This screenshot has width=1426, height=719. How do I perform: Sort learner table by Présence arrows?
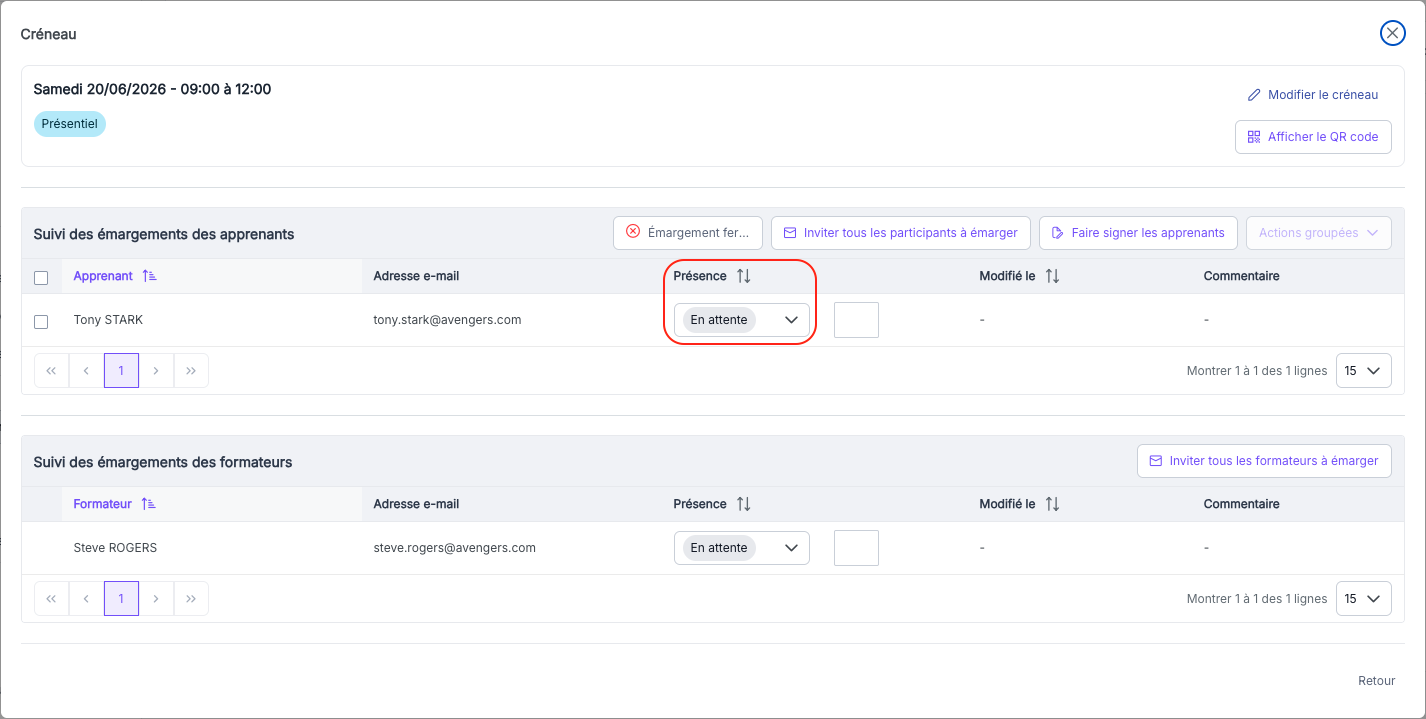point(743,276)
